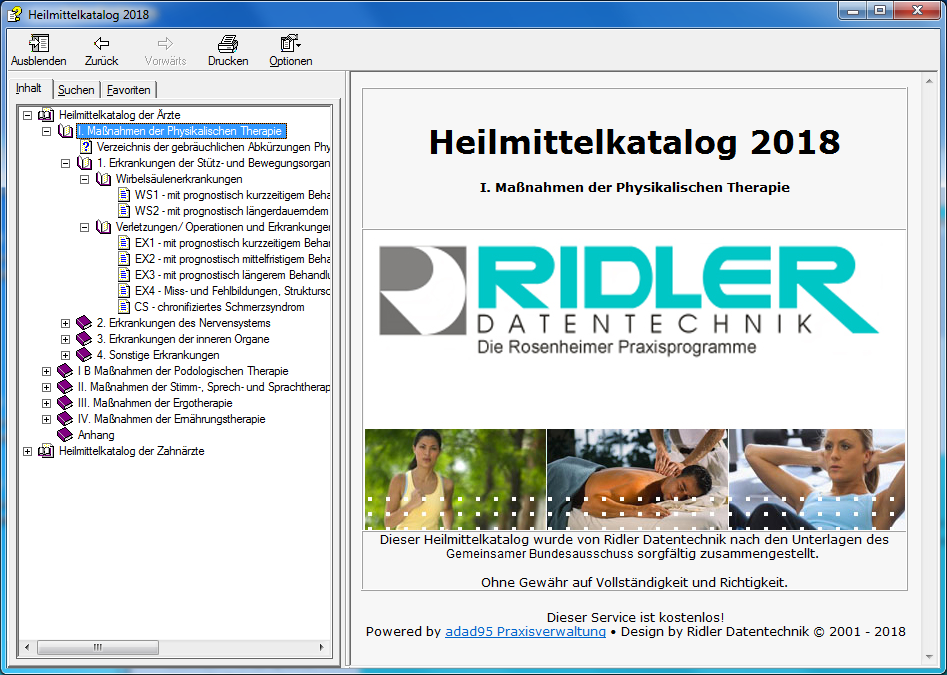
Task: Open EX4 - Miss- und Fehlbildungen text
Action: point(233,291)
